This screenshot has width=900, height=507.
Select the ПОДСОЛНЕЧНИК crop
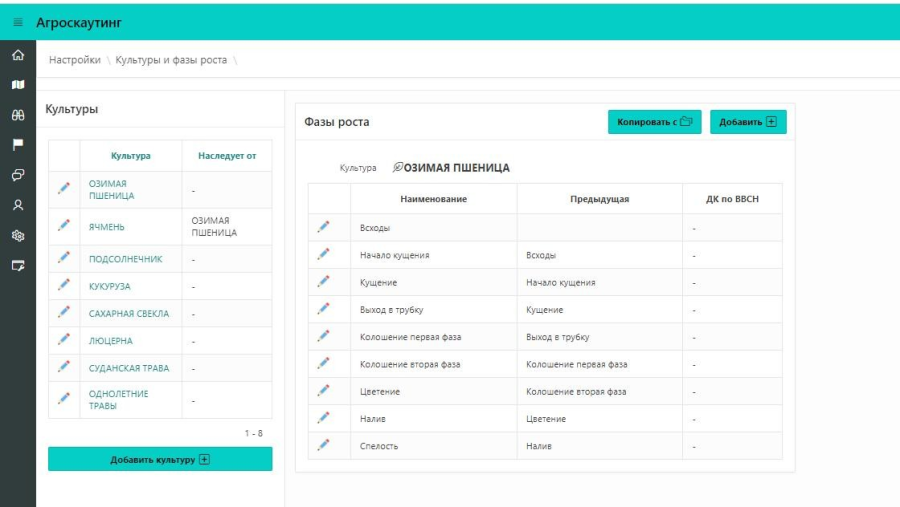[125, 259]
